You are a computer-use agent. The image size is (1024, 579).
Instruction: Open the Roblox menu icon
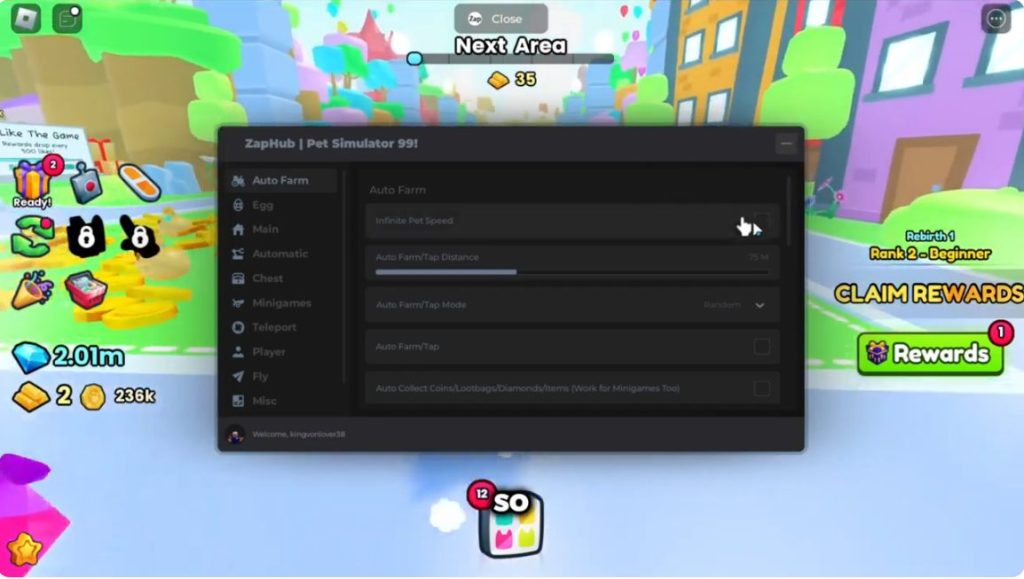click(26, 18)
